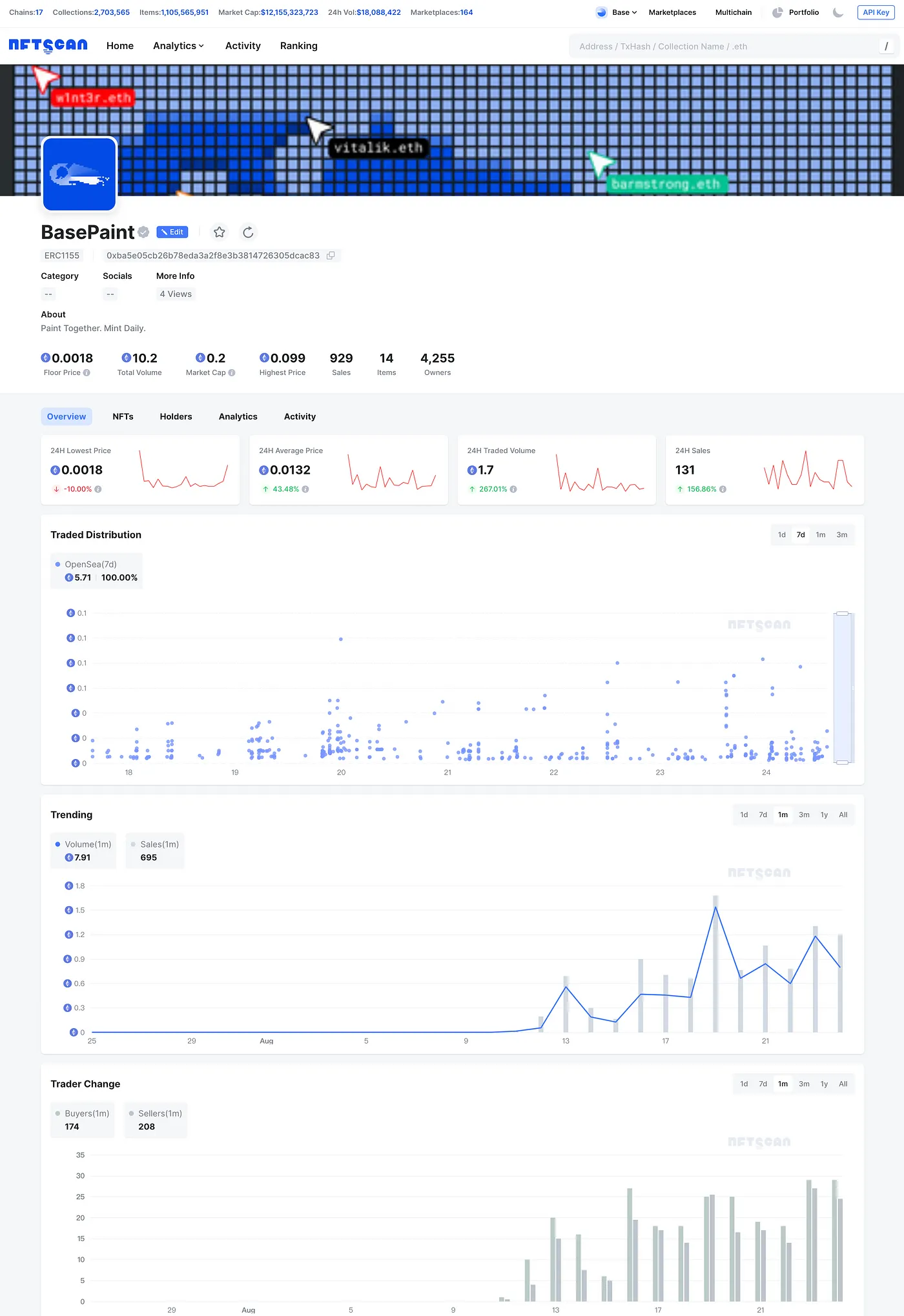Click the API Key button
904x1316 pixels.
(x=876, y=12)
